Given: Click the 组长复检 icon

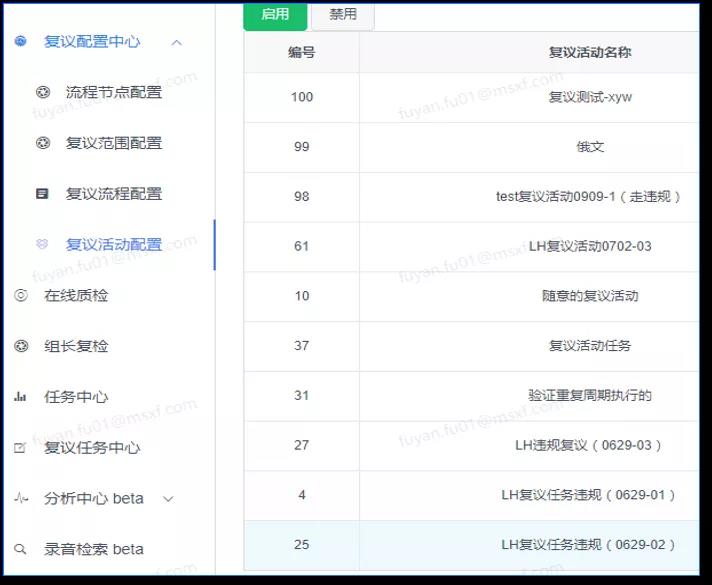Looking at the screenshot, I should pyautogui.click(x=21, y=346).
